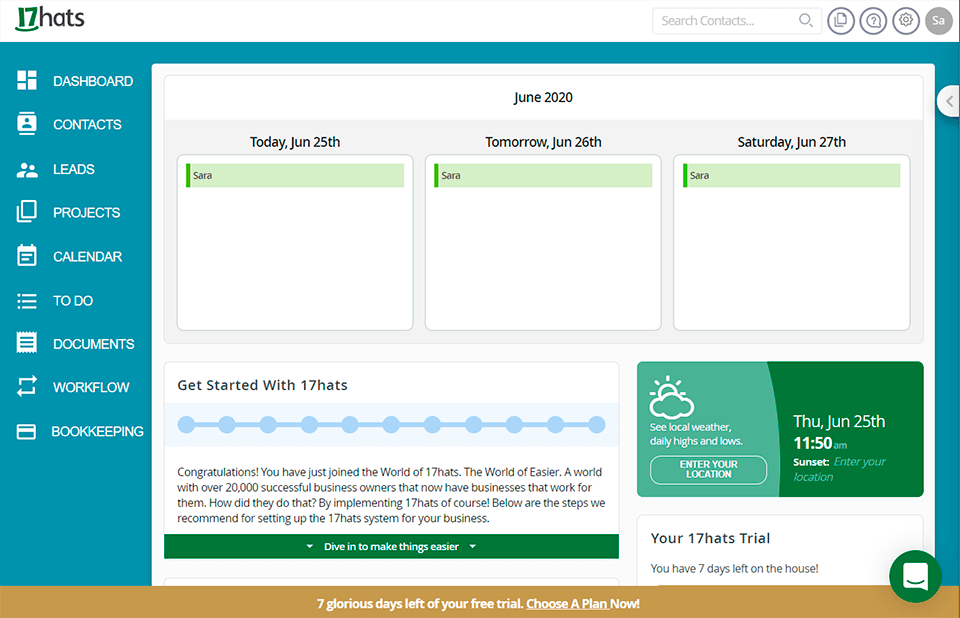The image size is (960, 618).
Task: Follow the 'Choose A Plan' link
Action: 566,603
